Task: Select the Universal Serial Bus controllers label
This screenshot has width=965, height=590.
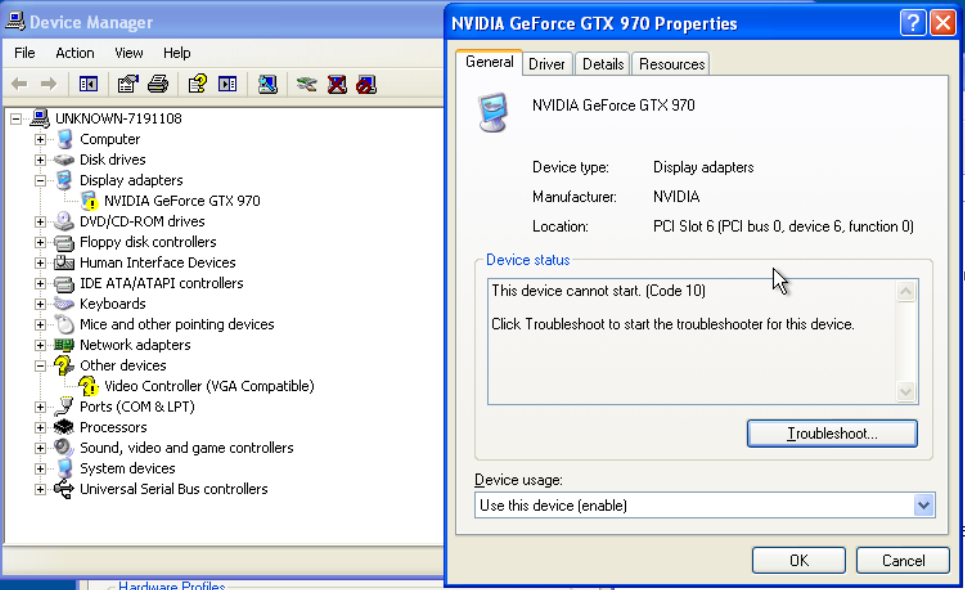Action: point(174,489)
